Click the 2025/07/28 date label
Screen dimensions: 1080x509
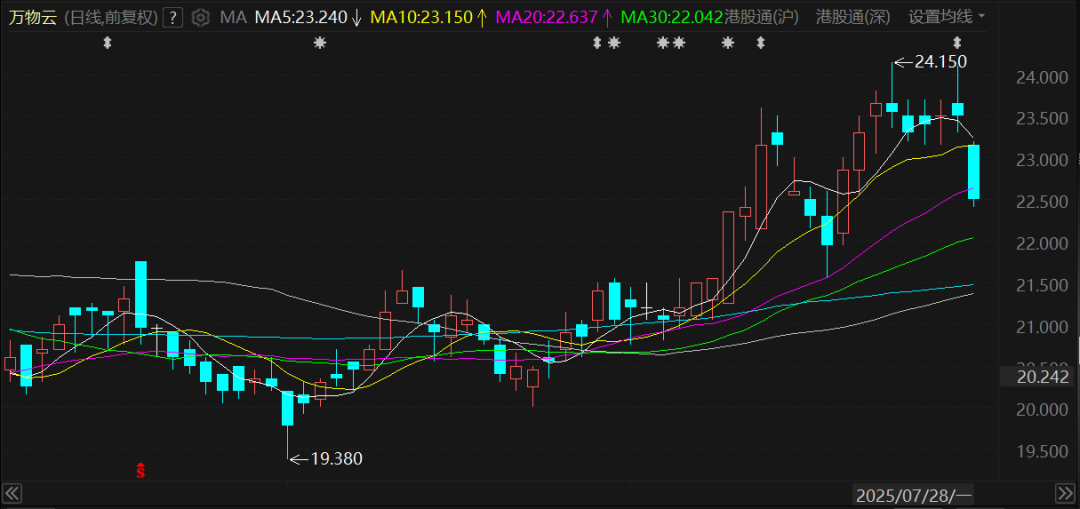(913, 494)
